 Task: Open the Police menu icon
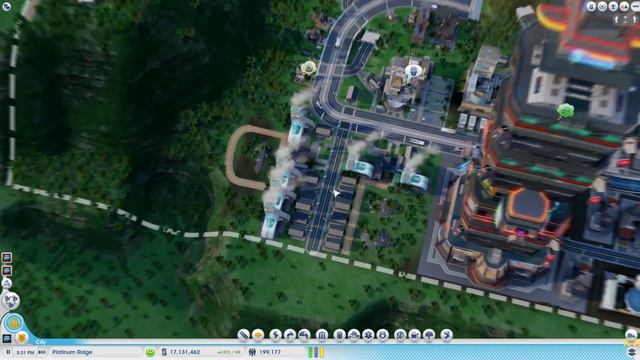tap(382, 335)
